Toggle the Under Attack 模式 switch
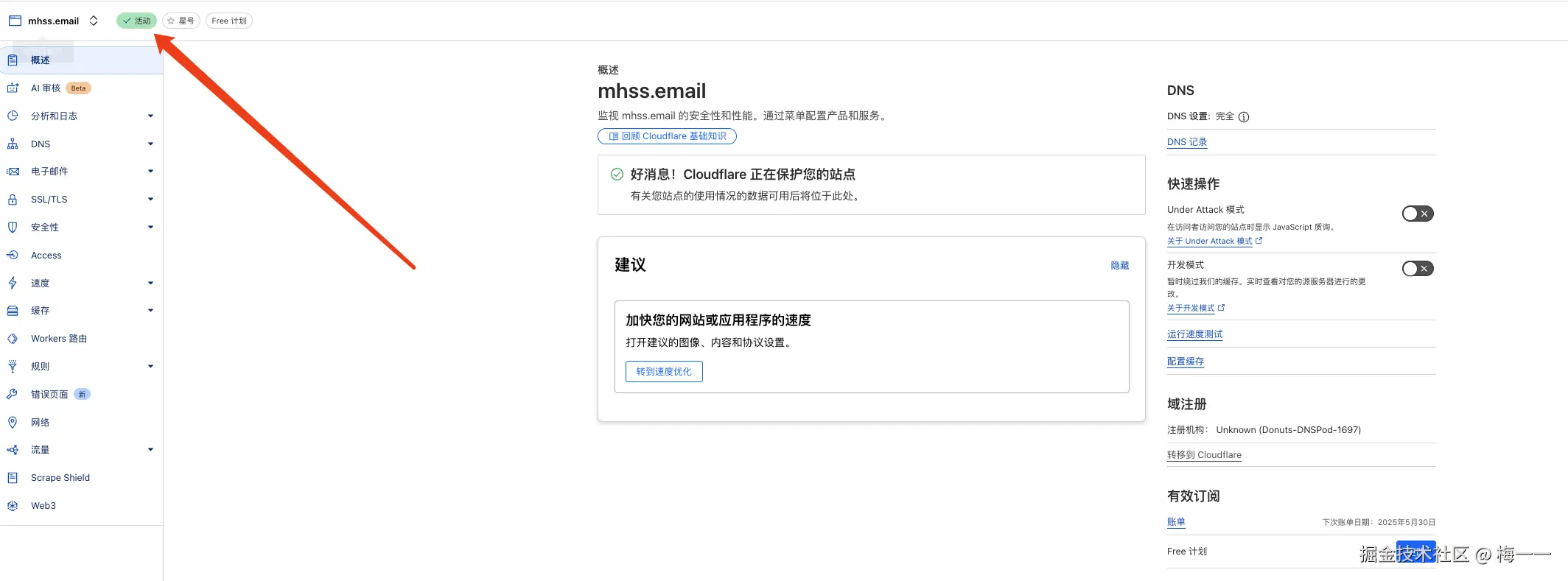1568x581 pixels. [1418, 214]
